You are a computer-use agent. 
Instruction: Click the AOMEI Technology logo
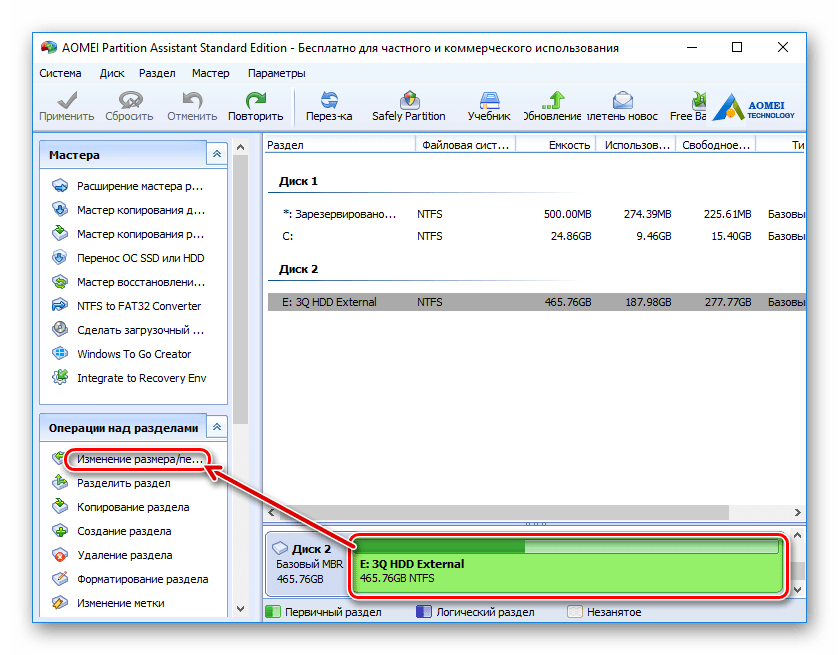point(754,107)
